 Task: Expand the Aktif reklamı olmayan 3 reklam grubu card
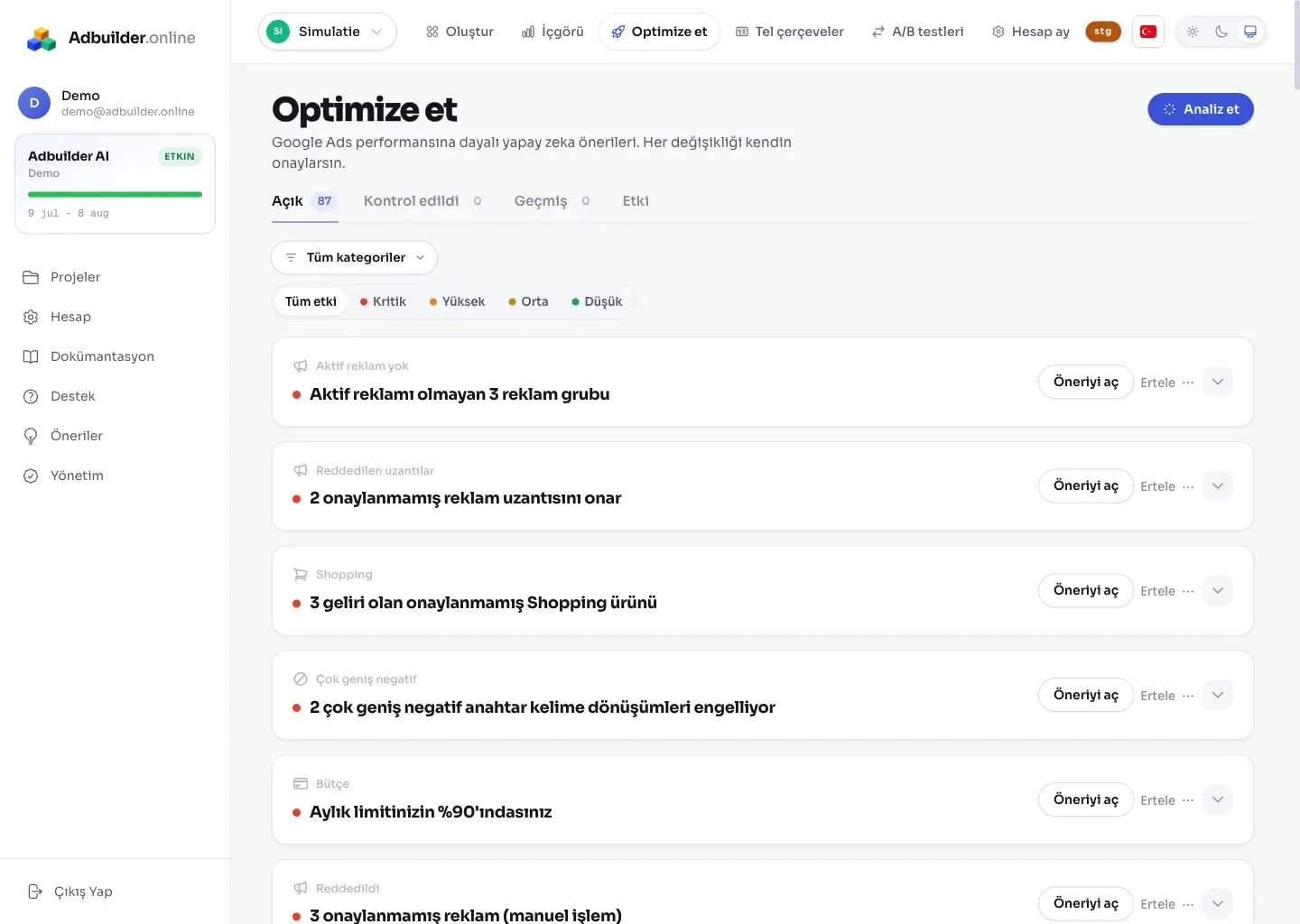(1218, 382)
